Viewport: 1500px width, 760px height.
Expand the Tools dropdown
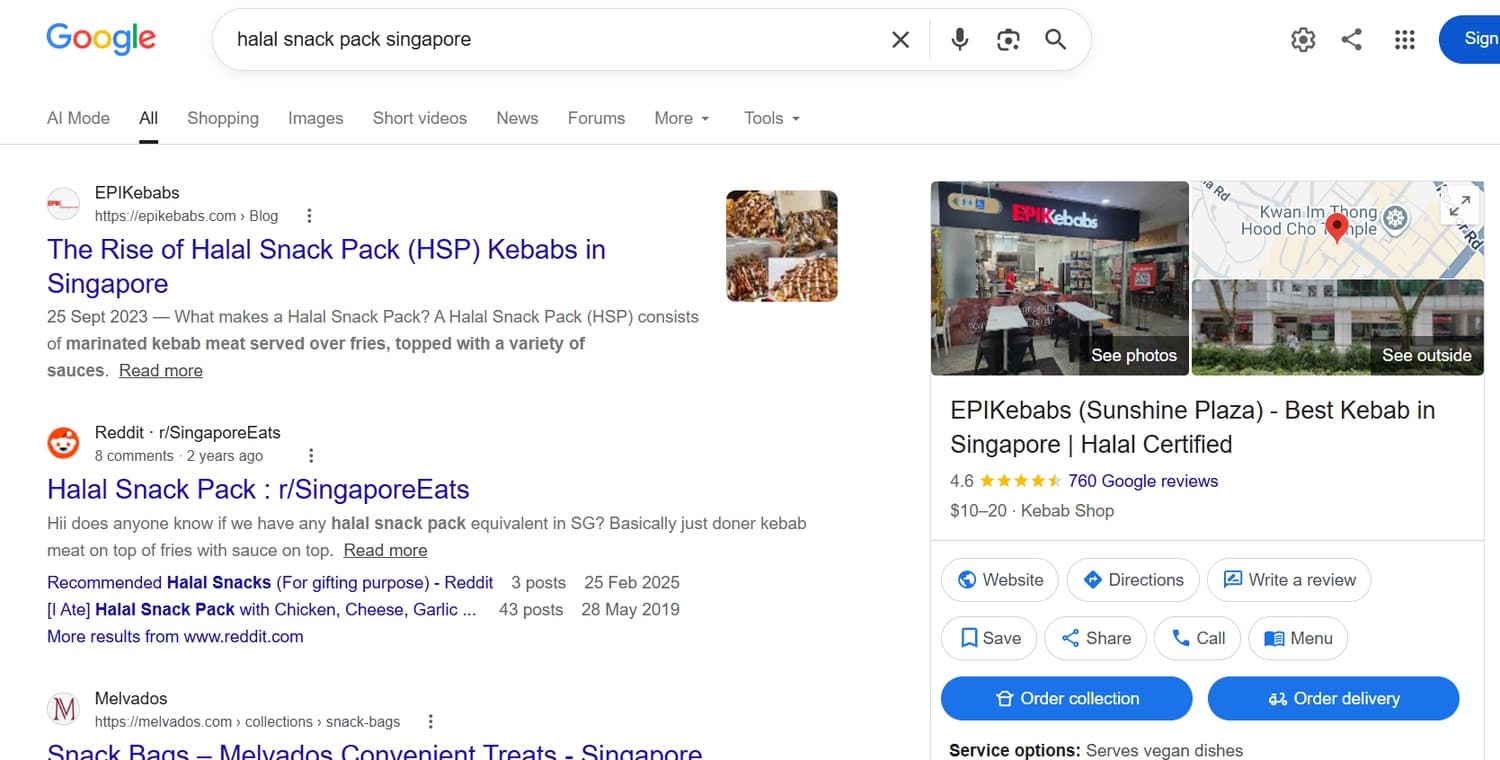pyautogui.click(x=772, y=118)
